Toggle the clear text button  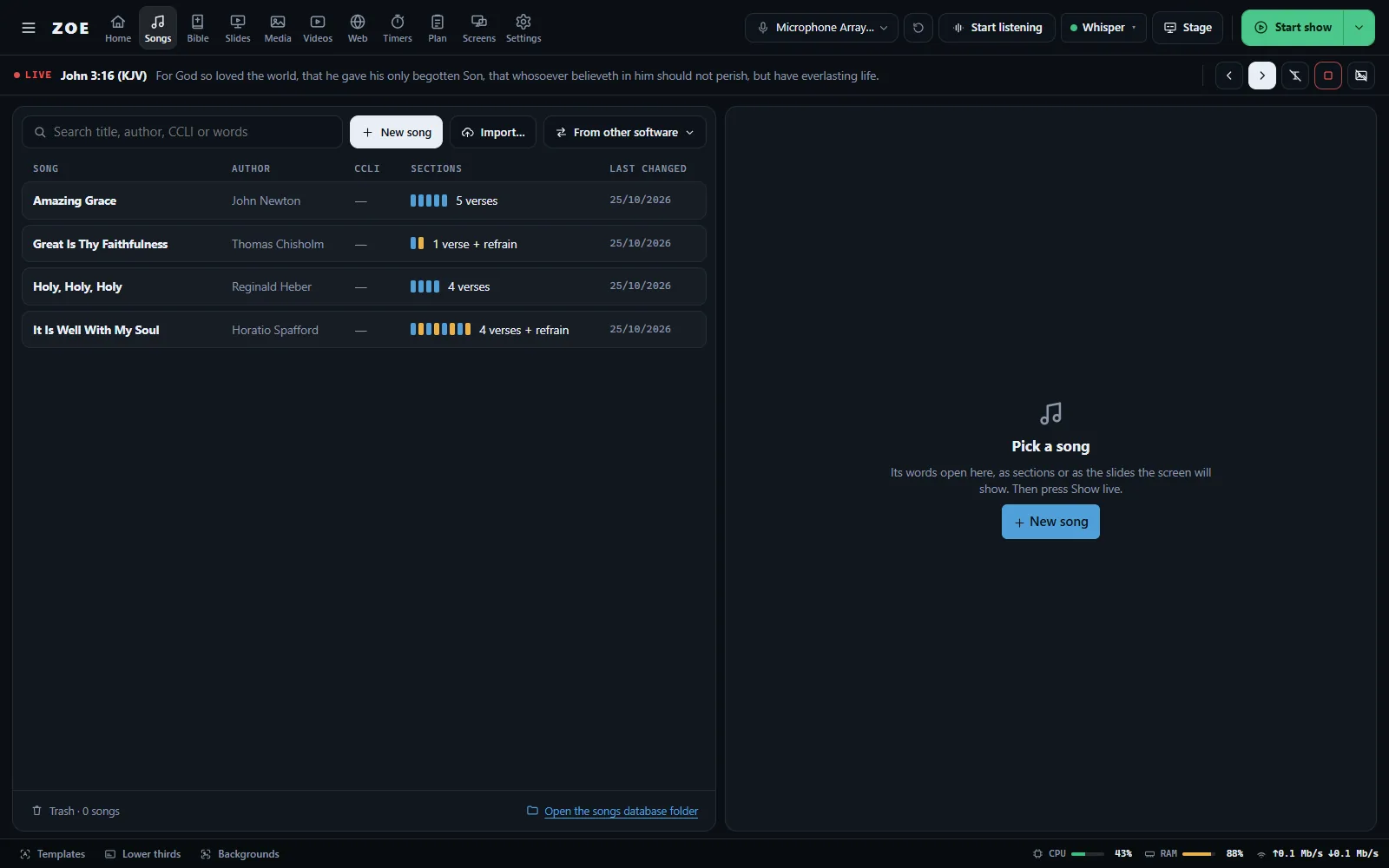point(1295,76)
